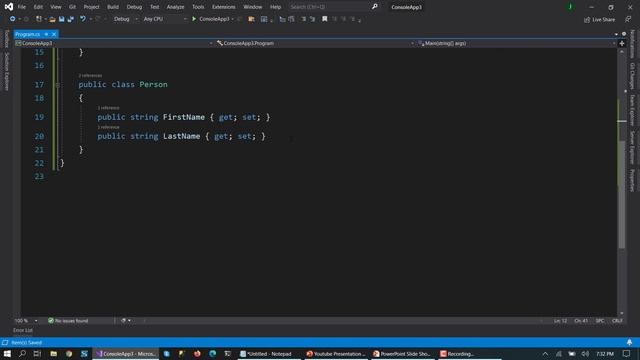This screenshot has height=360, width=640.
Task: Click the Person class name on line 17
Action: click(x=153, y=84)
